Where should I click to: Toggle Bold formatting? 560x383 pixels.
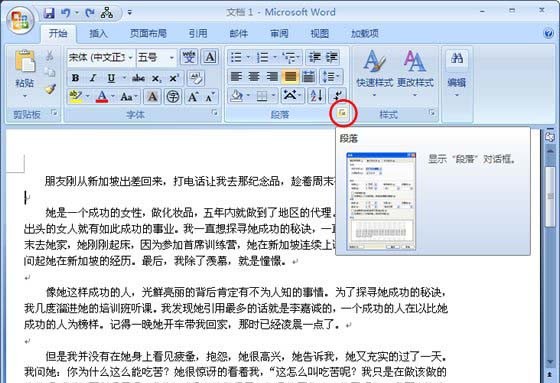(75, 78)
